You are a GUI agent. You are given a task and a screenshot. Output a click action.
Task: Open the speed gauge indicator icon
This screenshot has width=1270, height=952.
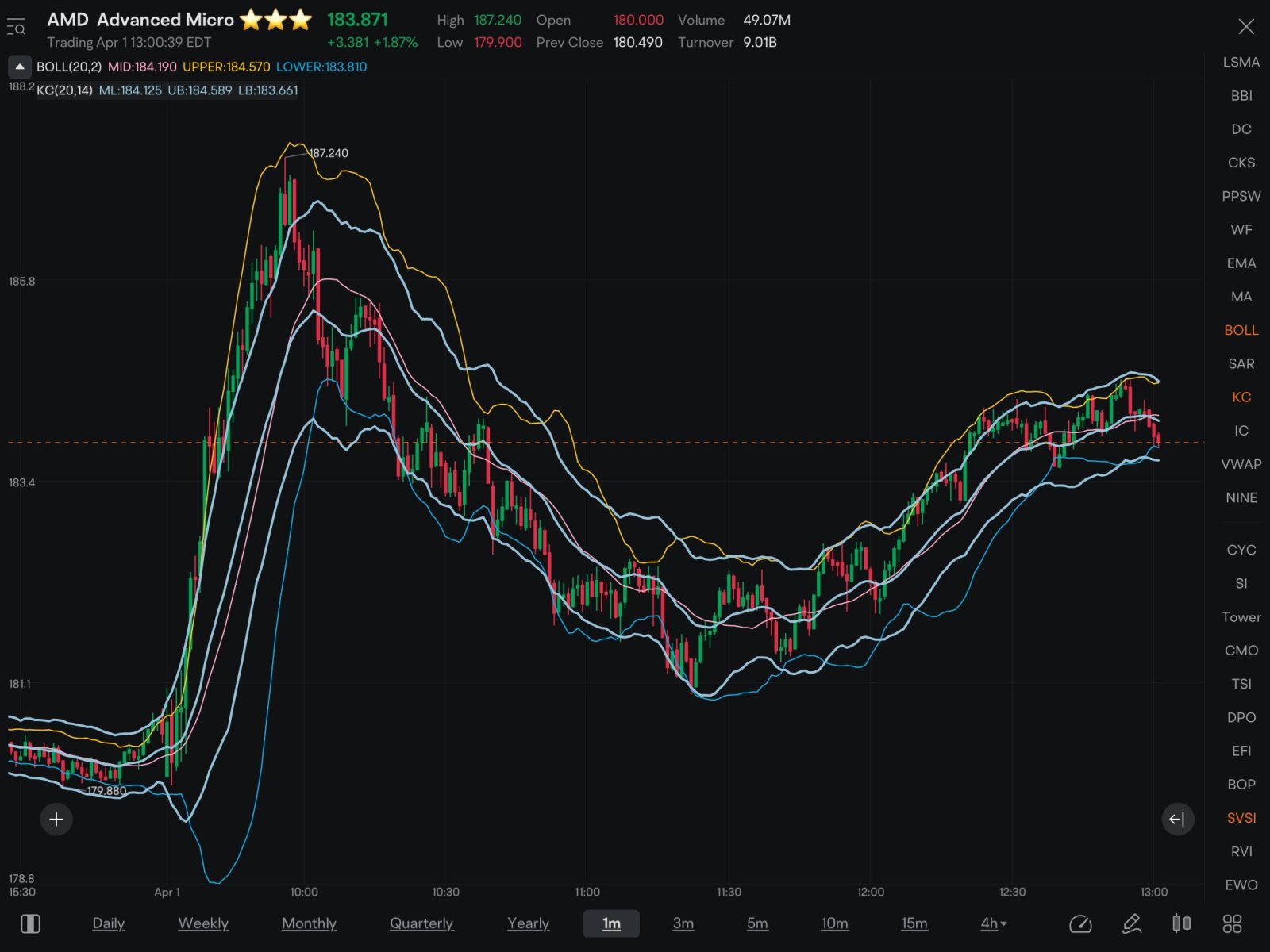pos(1080,923)
